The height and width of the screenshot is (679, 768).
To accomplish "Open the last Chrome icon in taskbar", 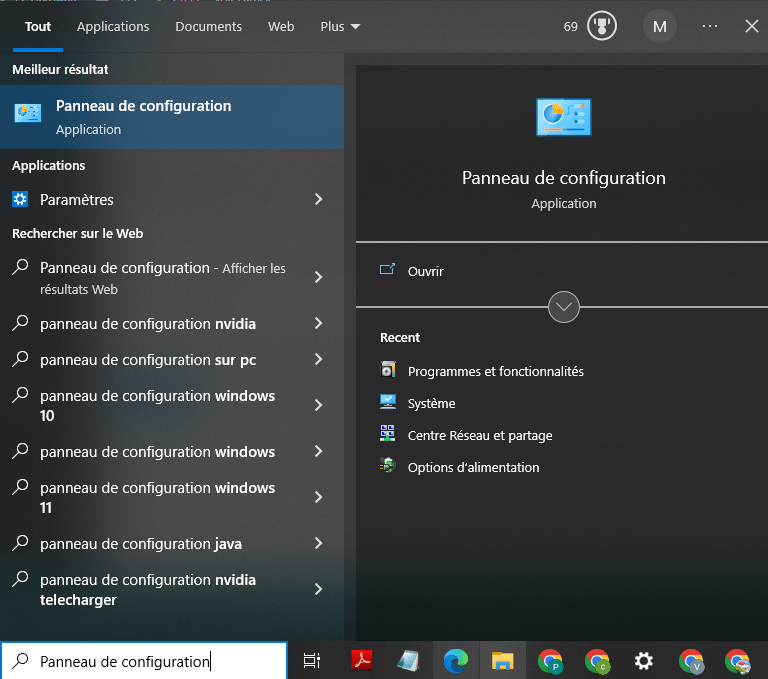I will pos(738,660).
